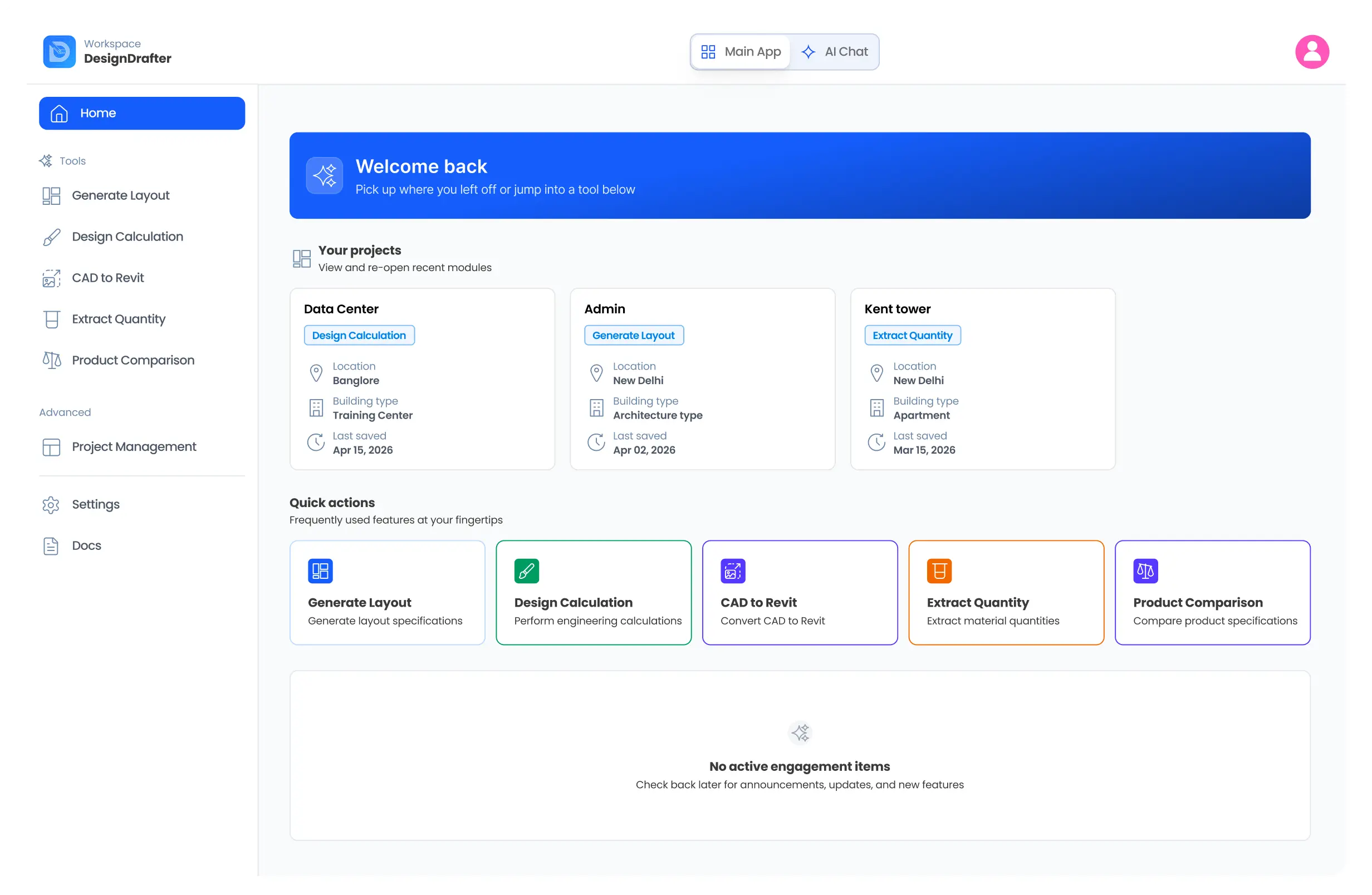Open the Admin project card
1372x895 pixels.
point(702,379)
